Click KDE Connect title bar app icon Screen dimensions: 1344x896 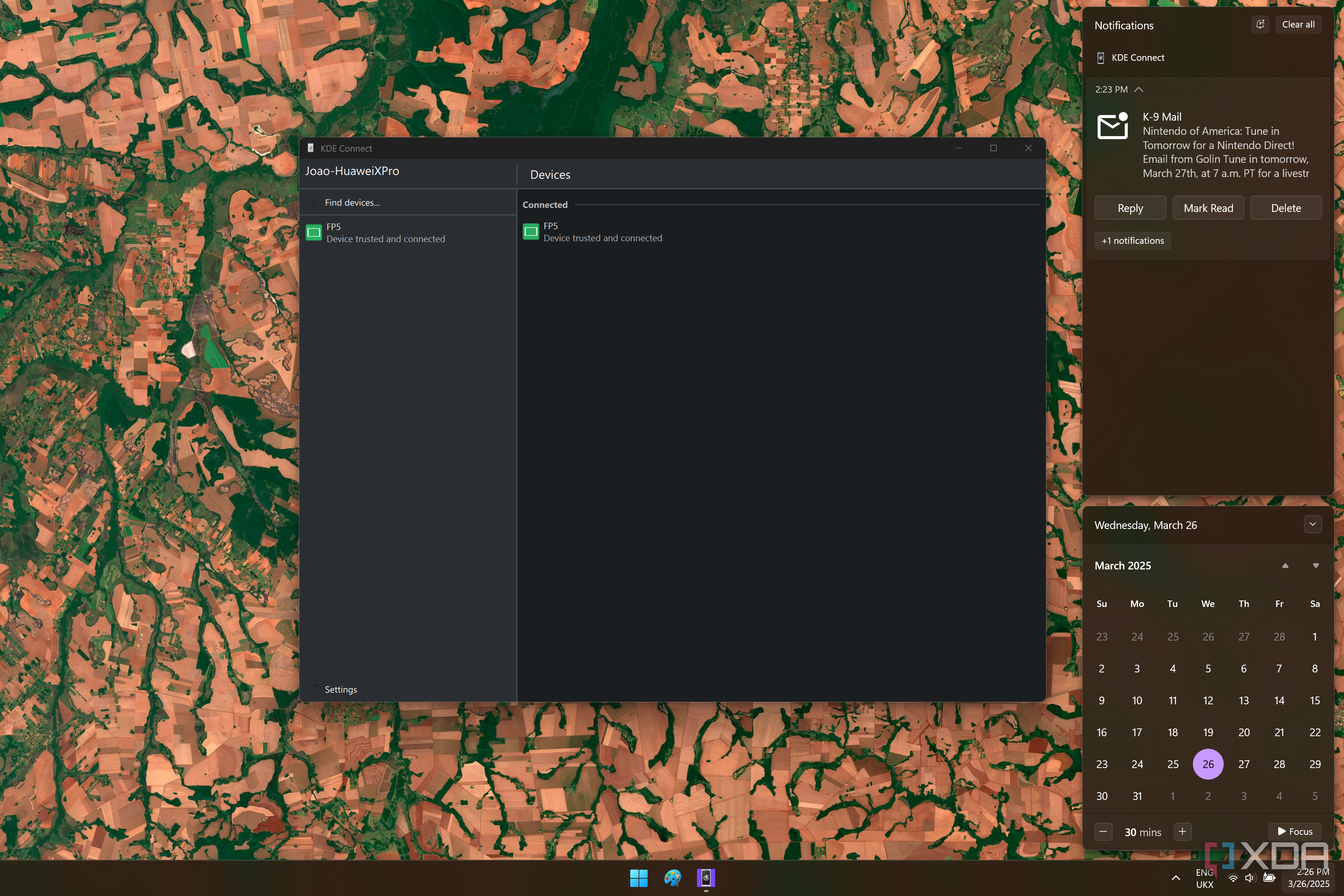point(310,148)
